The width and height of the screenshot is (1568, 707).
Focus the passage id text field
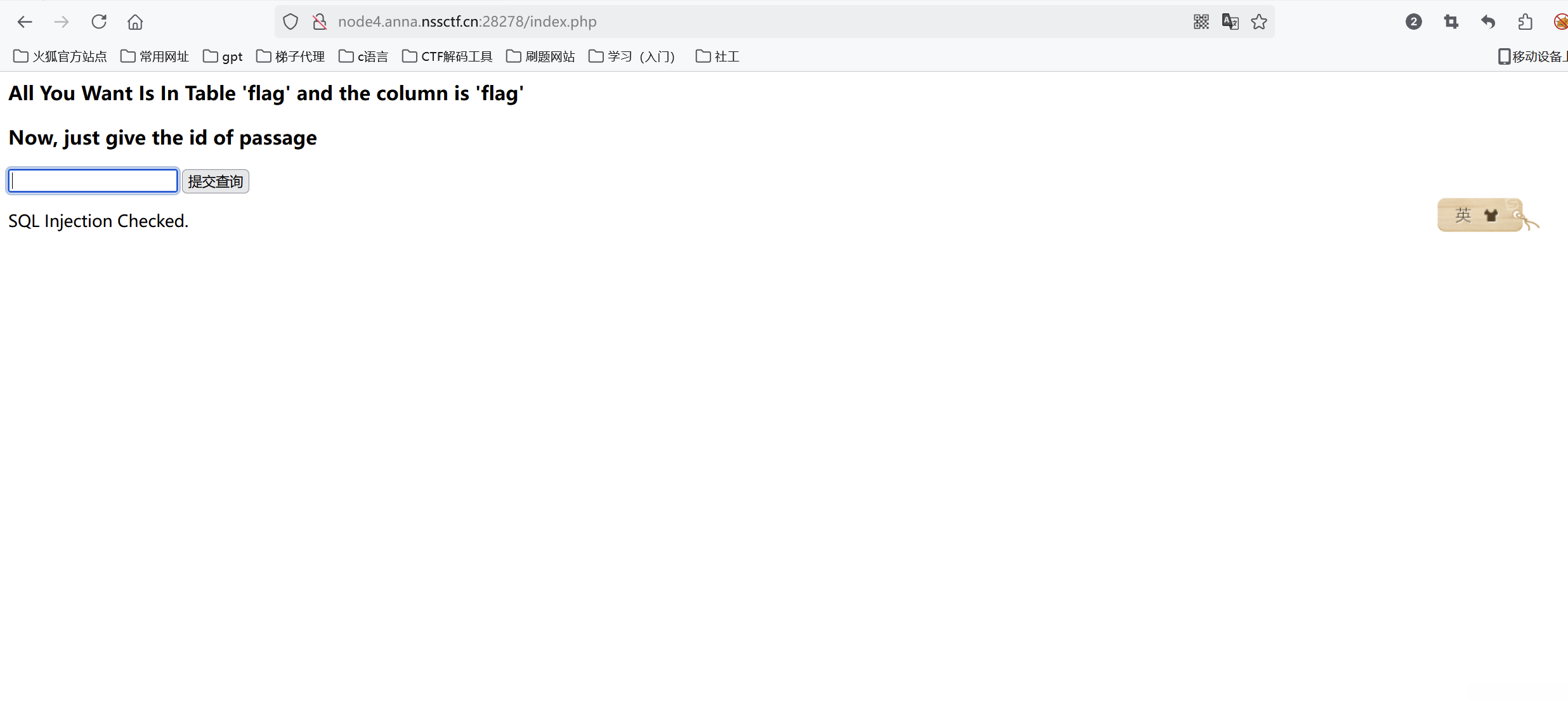click(93, 181)
